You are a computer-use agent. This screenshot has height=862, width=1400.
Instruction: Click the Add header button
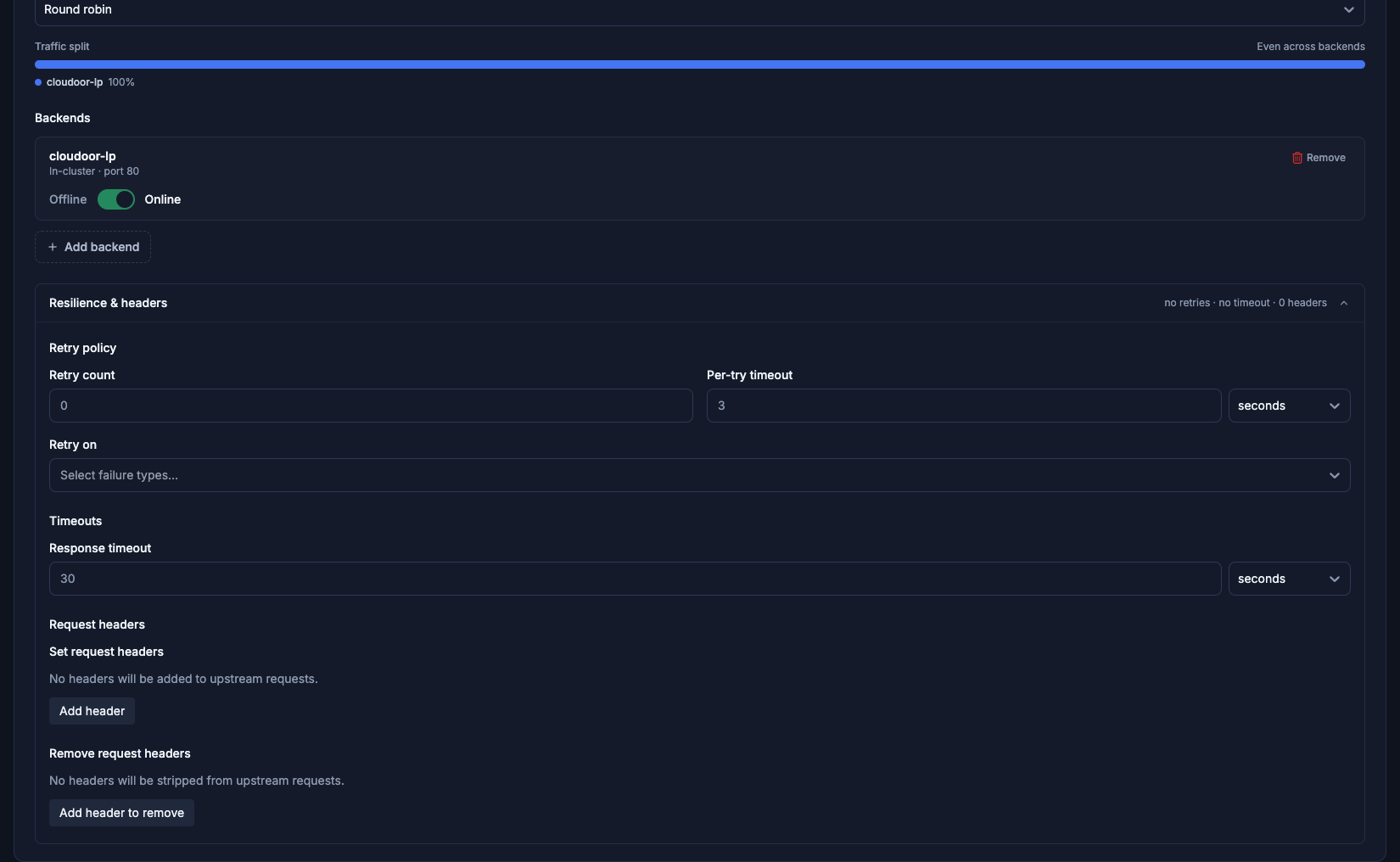point(92,711)
